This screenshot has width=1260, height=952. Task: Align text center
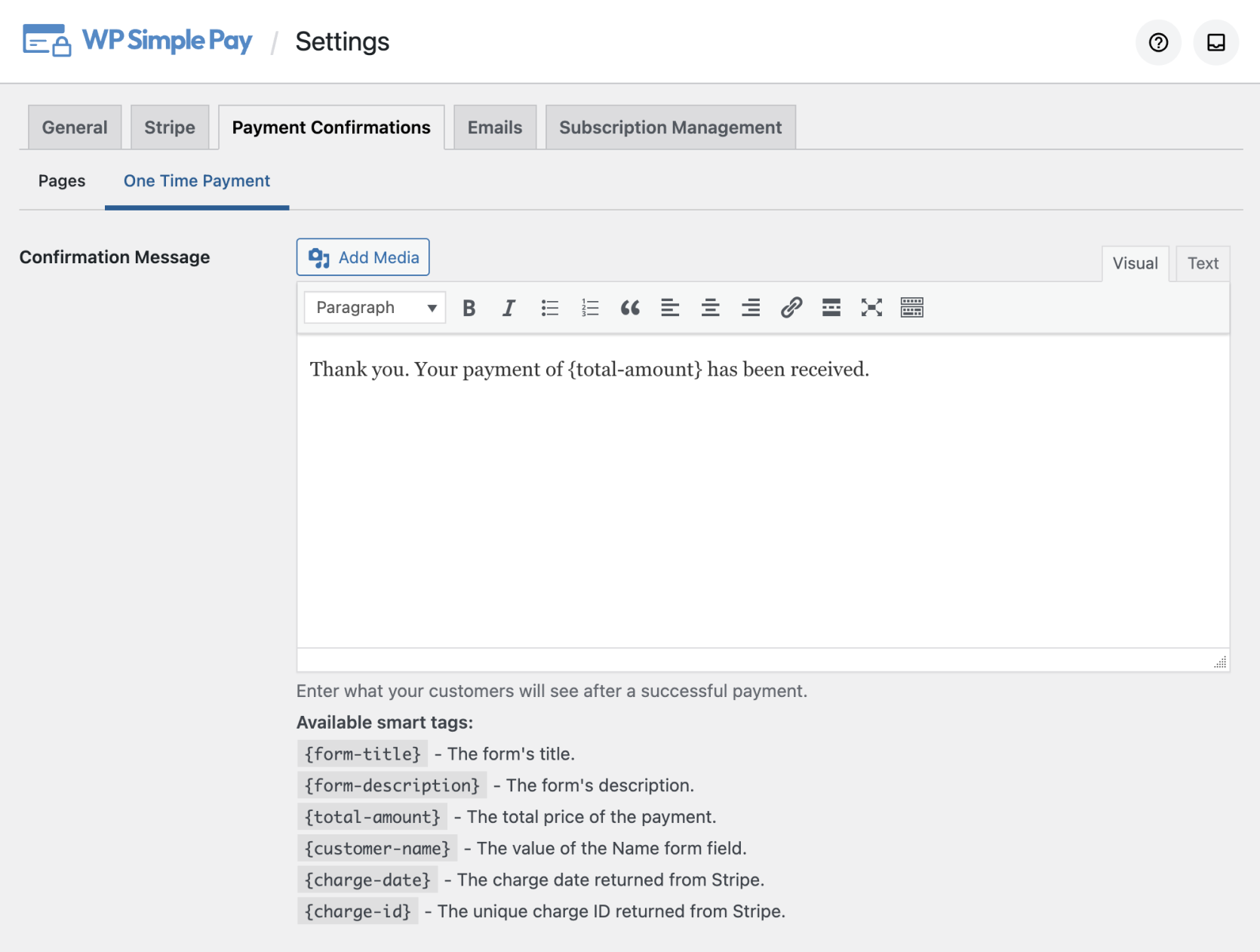click(711, 308)
